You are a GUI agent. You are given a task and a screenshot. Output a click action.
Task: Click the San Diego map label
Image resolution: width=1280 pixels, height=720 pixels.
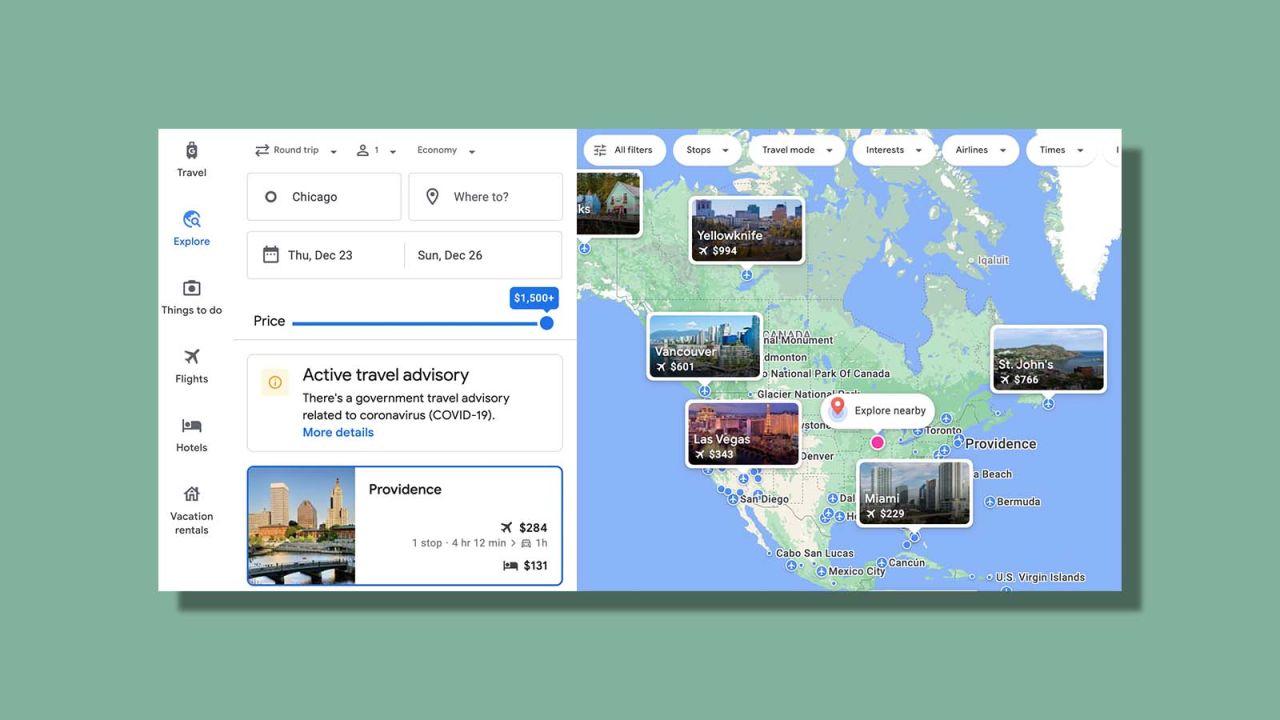coord(764,499)
